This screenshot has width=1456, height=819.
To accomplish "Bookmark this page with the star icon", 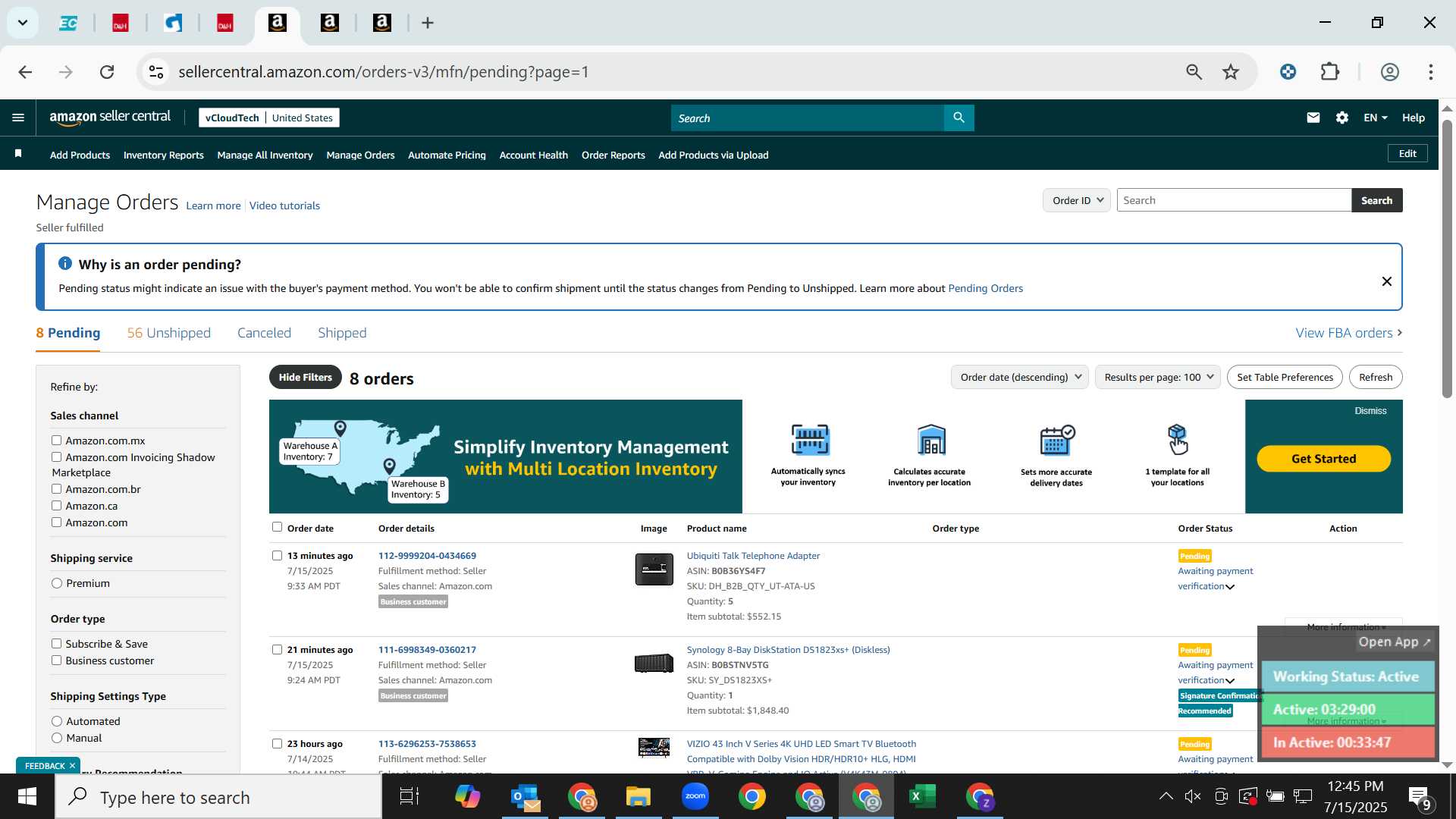I will pyautogui.click(x=1231, y=72).
